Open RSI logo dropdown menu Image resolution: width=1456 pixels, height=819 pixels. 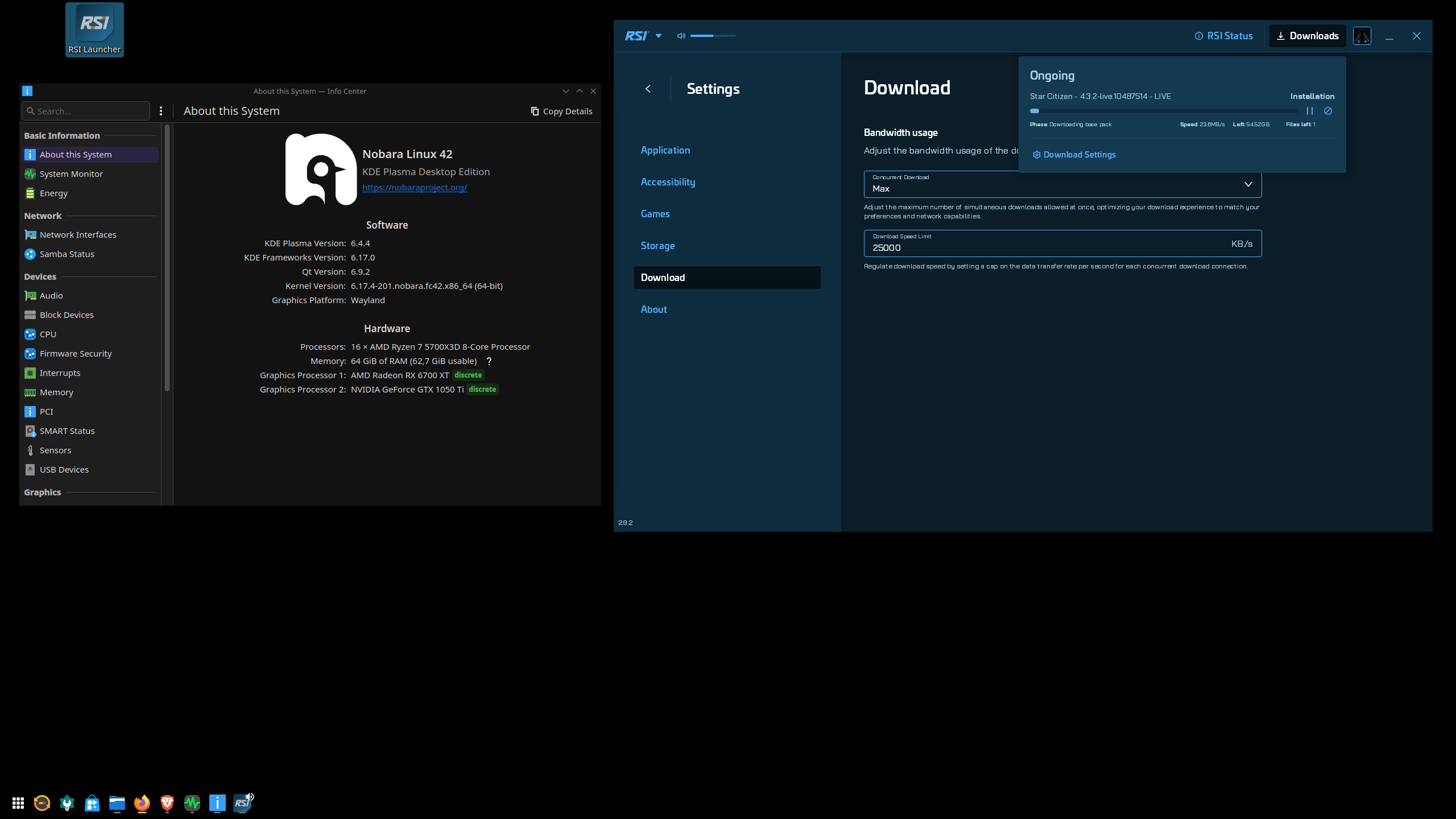[658, 36]
